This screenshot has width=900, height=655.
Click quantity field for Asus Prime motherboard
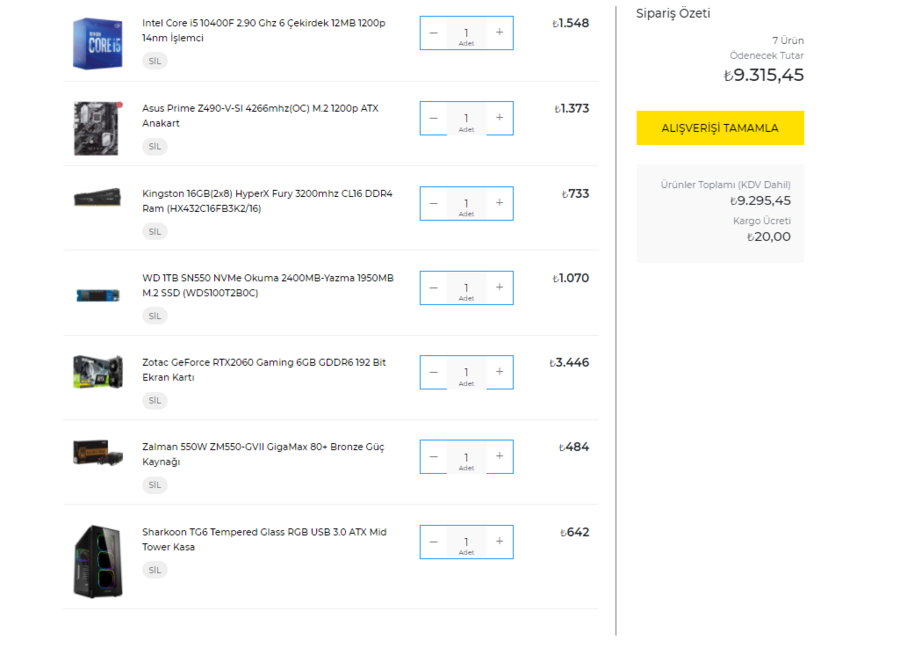[x=466, y=118]
